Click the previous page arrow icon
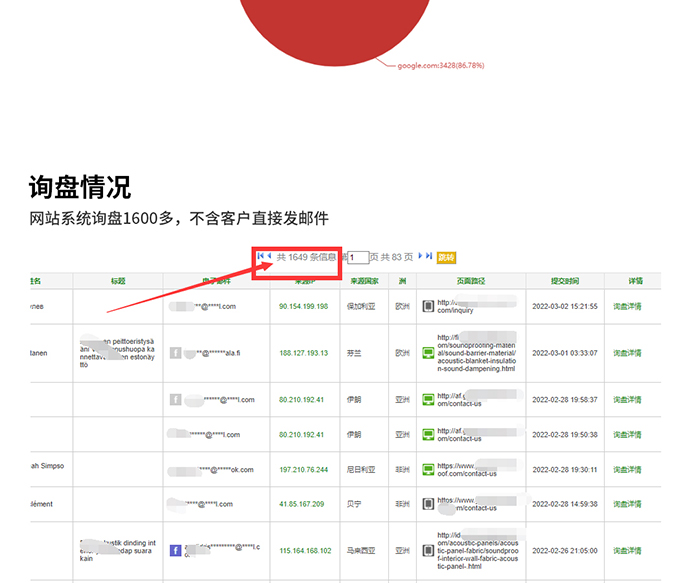The height and width of the screenshot is (583, 700). (x=269, y=256)
